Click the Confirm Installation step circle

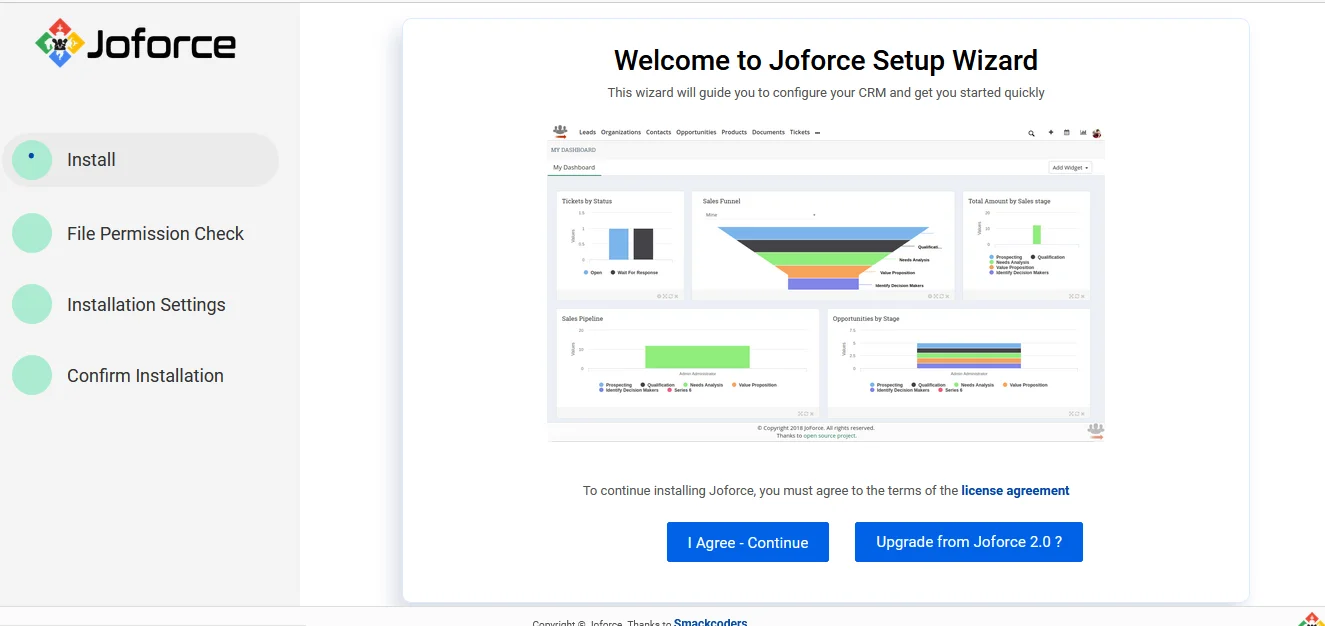pyautogui.click(x=32, y=376)
